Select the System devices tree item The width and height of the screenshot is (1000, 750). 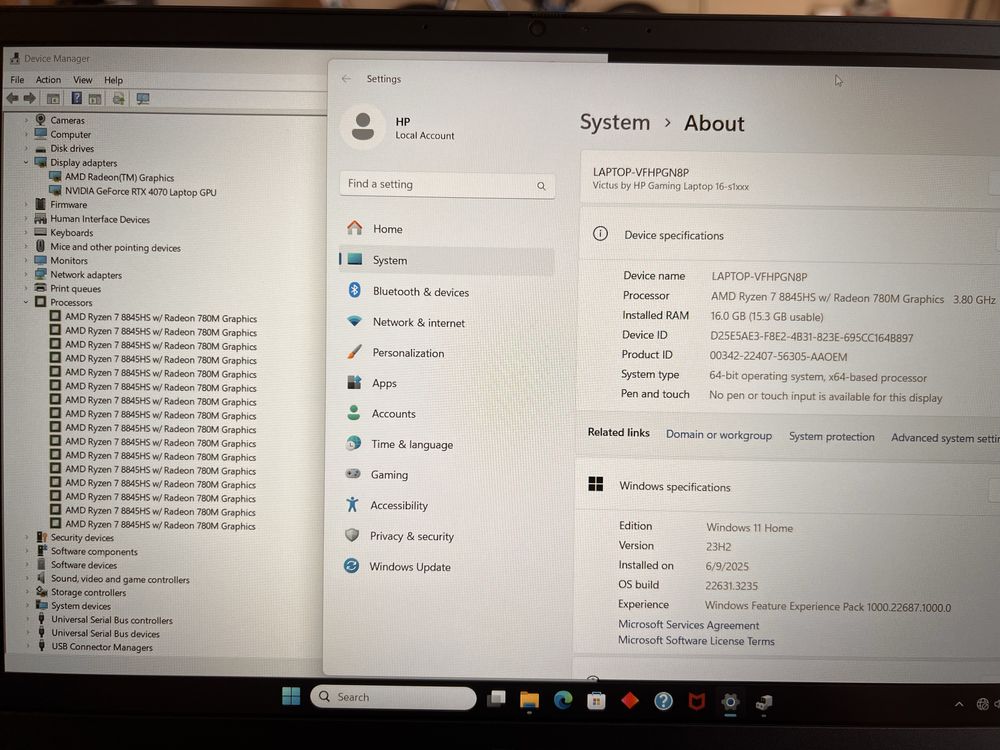81,606
